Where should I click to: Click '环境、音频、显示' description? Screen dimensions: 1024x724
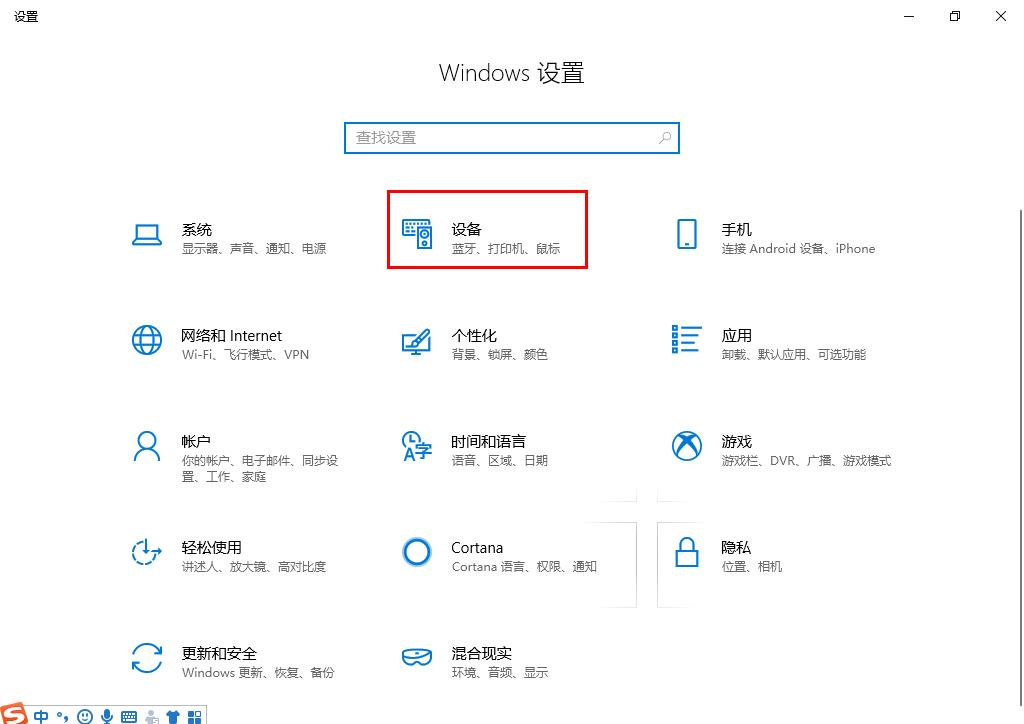coord(500,672)
